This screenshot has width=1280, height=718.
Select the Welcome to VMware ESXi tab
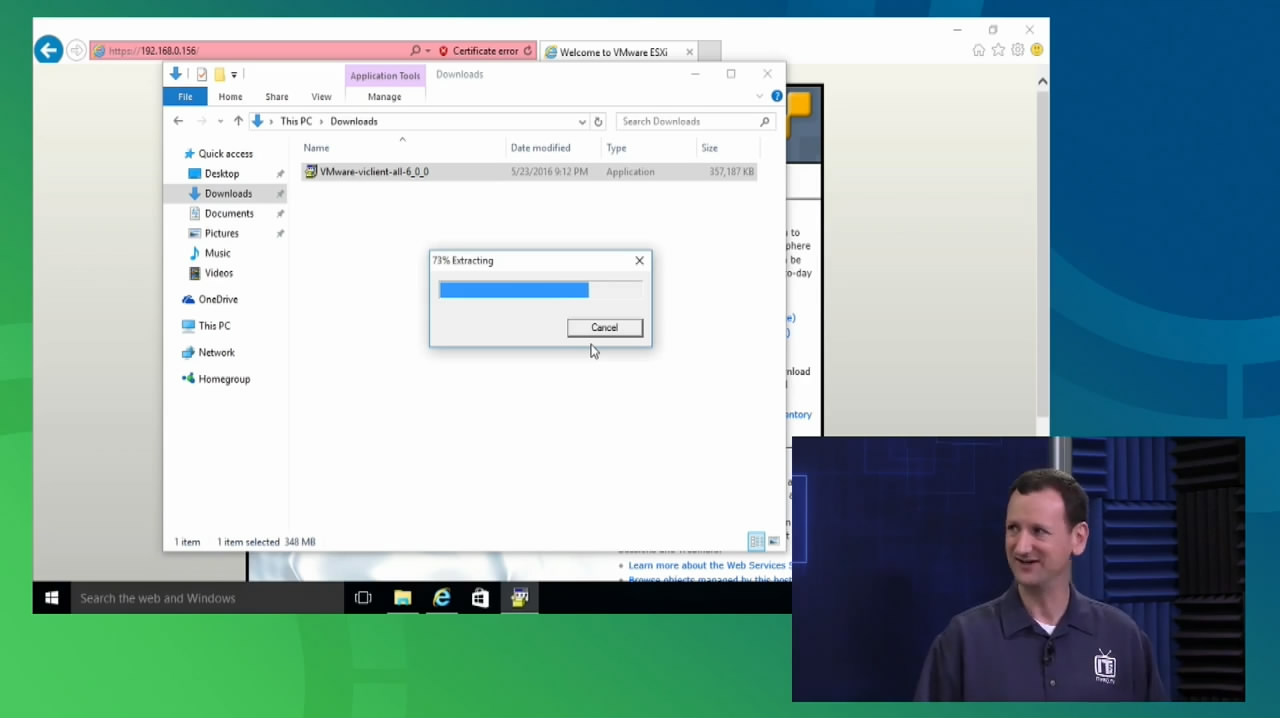613,52
